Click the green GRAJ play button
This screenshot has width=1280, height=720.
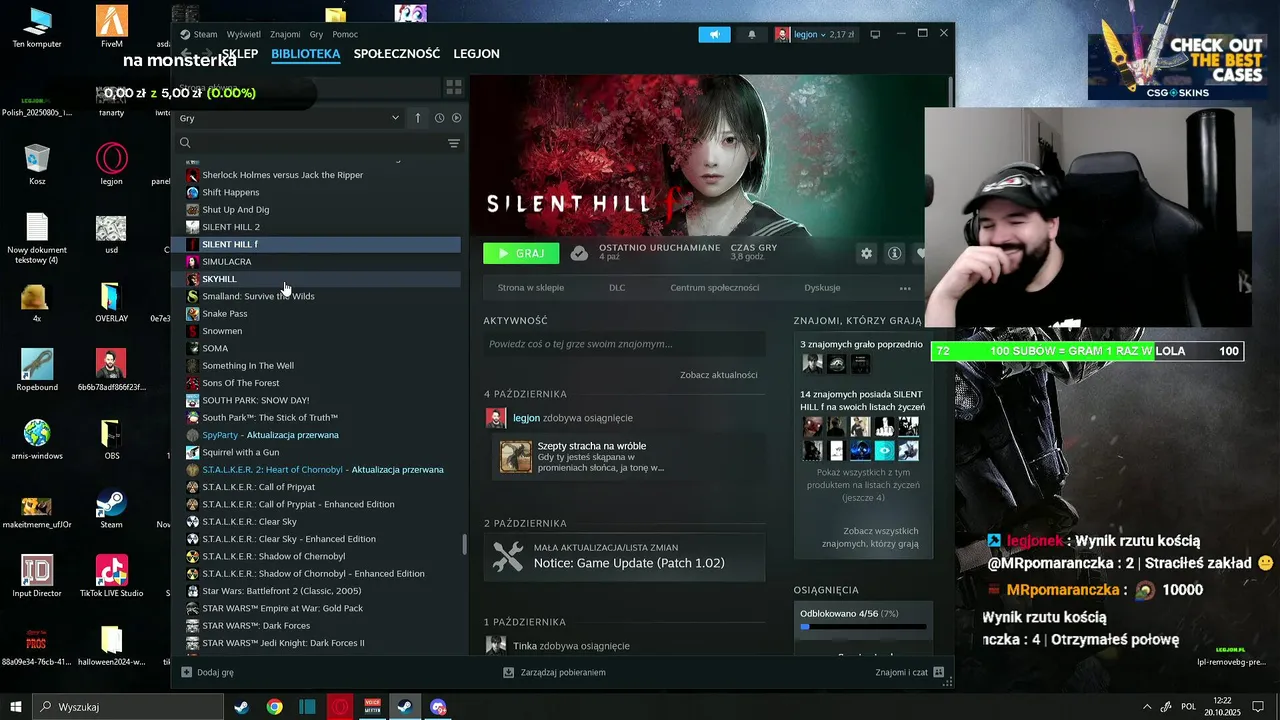click(x=521, y=253)
